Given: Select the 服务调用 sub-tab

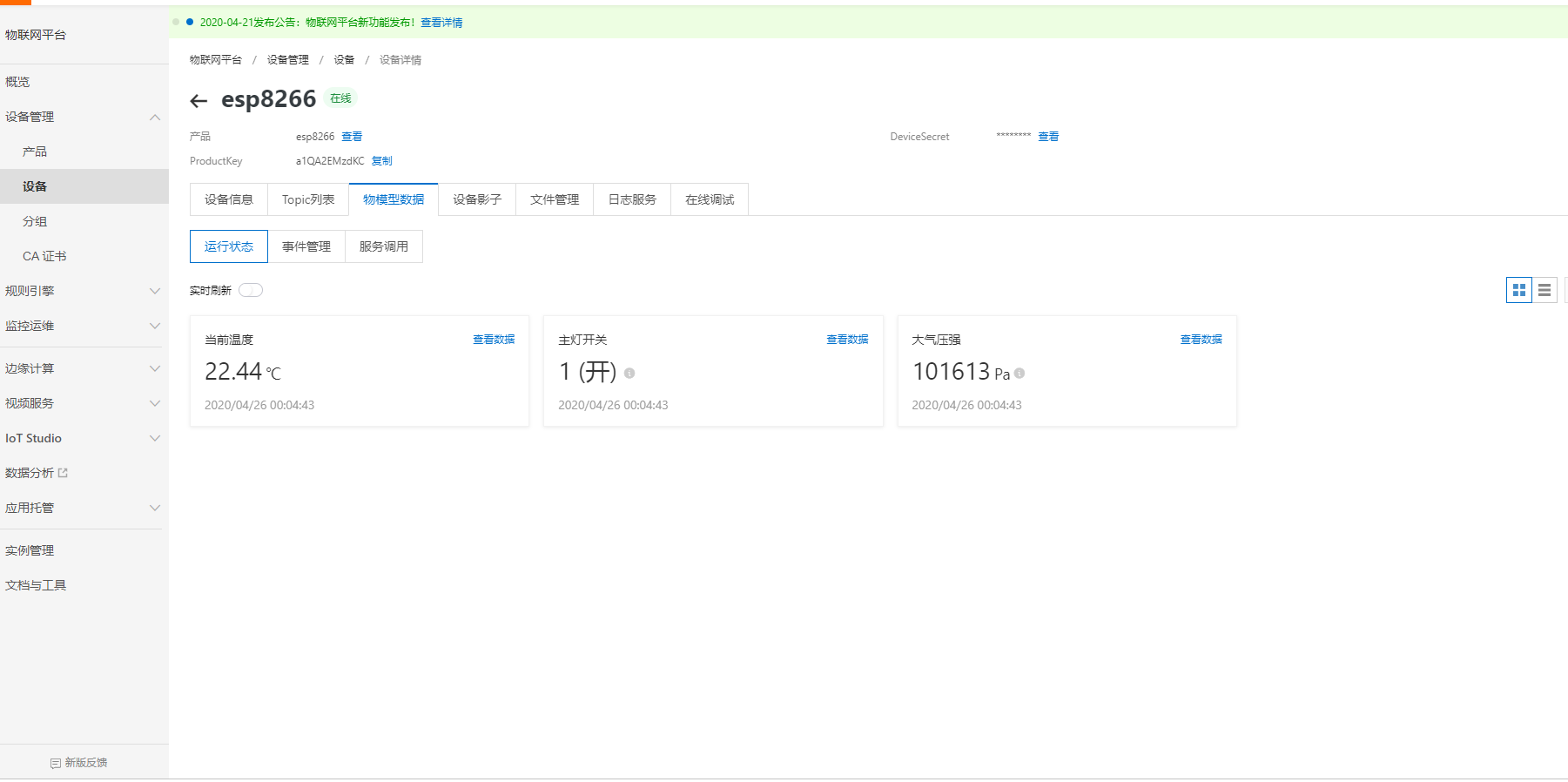Looking at the screenshot, I should pyautogui.click(x=384, y=246).
